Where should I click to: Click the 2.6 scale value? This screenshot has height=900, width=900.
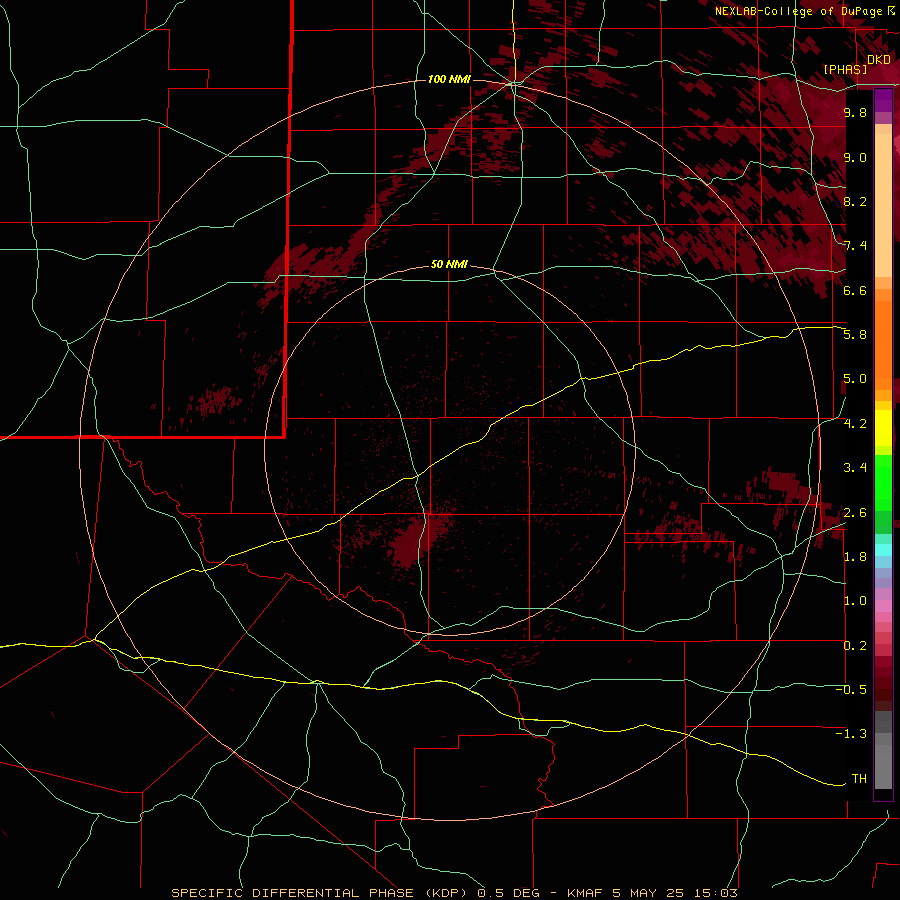pyautogui.click(x=855, y=513)
